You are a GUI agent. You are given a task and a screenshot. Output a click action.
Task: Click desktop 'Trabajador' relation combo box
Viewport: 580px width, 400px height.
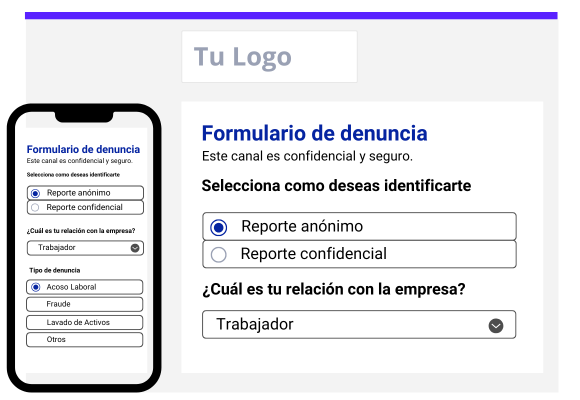(x=359, y=325)
